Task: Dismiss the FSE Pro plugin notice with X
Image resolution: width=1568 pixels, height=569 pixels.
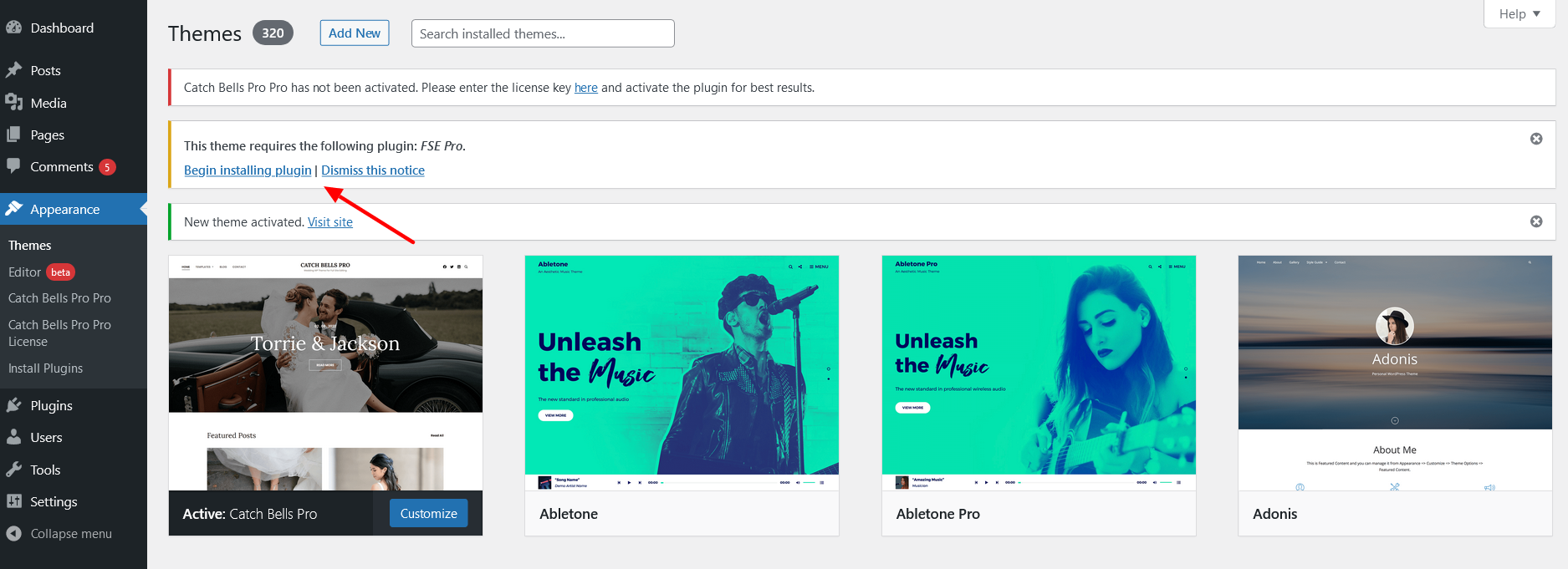Action: click(1536, 139)
